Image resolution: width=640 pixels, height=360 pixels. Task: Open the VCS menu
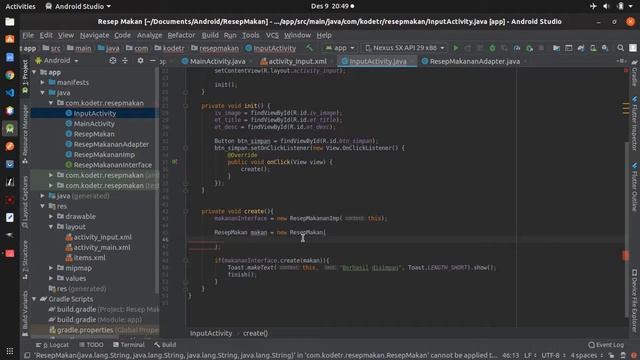pos(272,36)
